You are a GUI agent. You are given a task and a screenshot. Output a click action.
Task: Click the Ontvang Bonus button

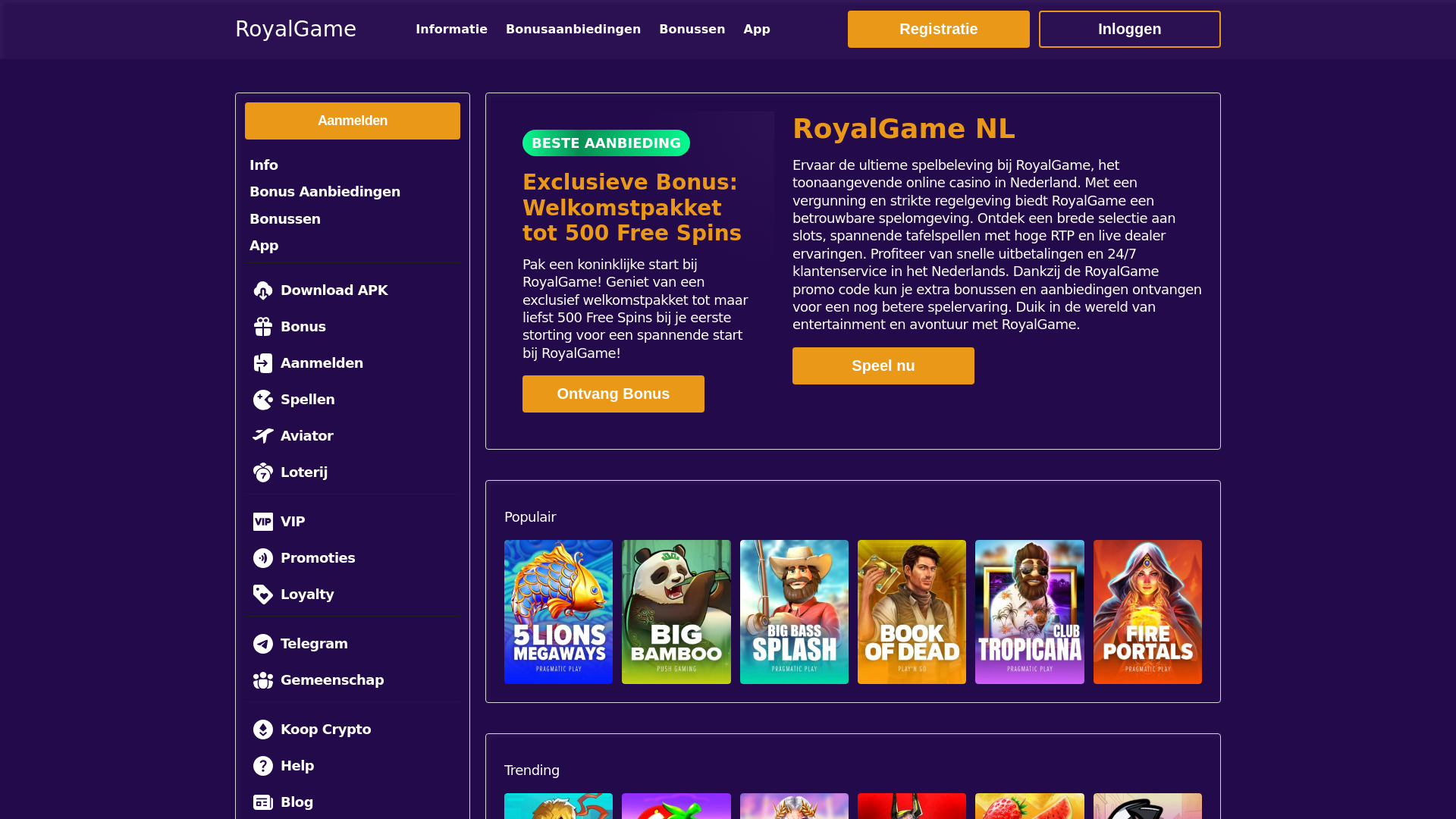point(613,394)
